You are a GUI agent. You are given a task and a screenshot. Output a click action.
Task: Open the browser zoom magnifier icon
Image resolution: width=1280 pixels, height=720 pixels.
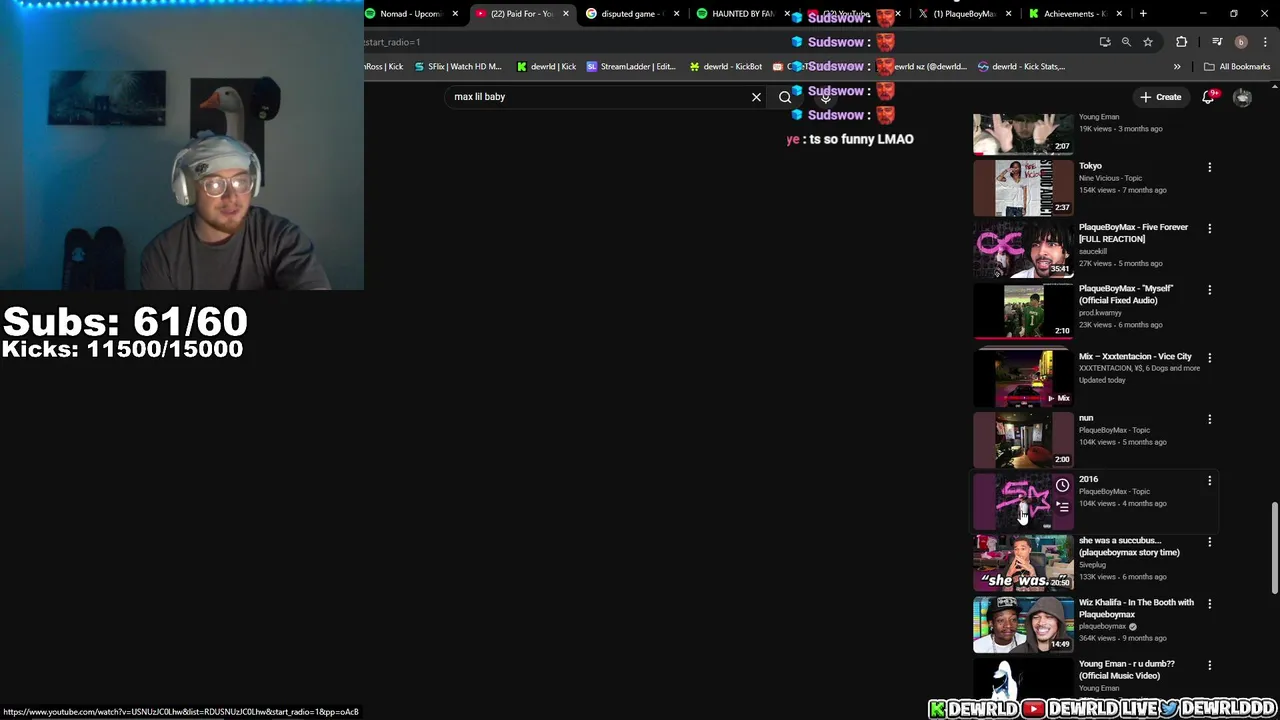(x=1126, y=42)
